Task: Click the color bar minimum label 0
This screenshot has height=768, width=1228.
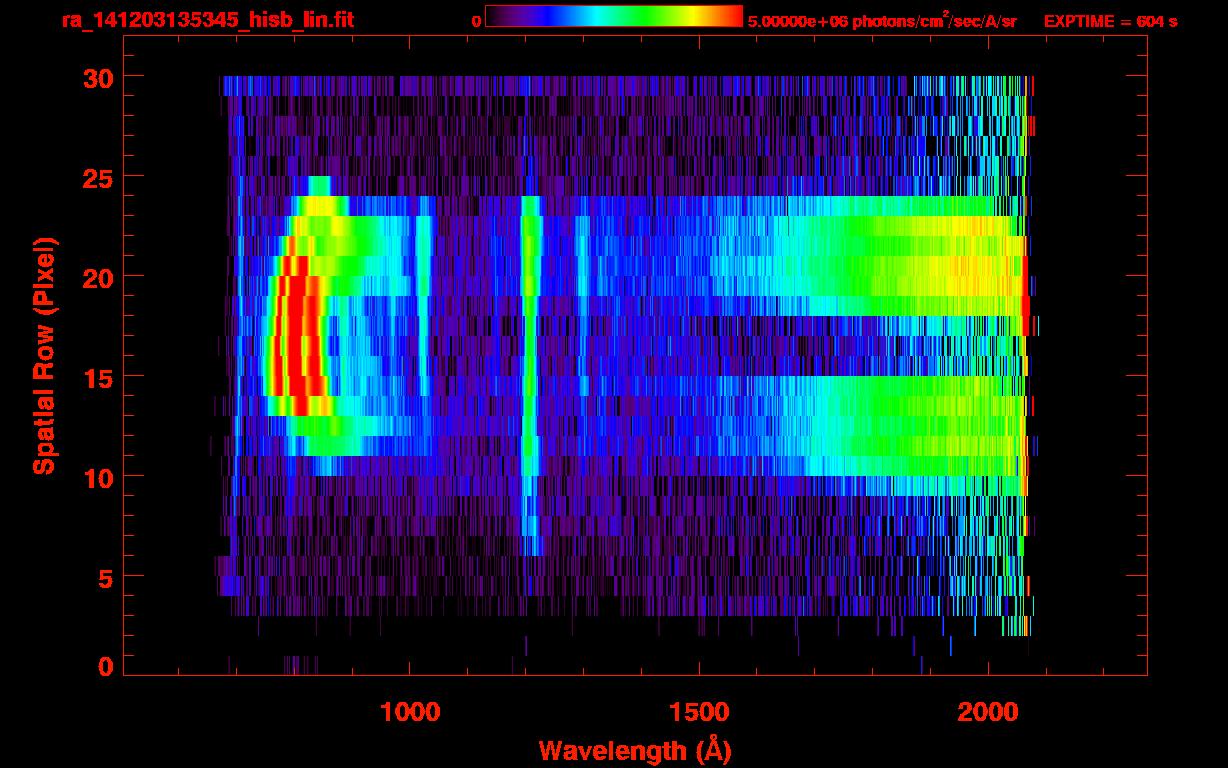Action: click(477, 21)
